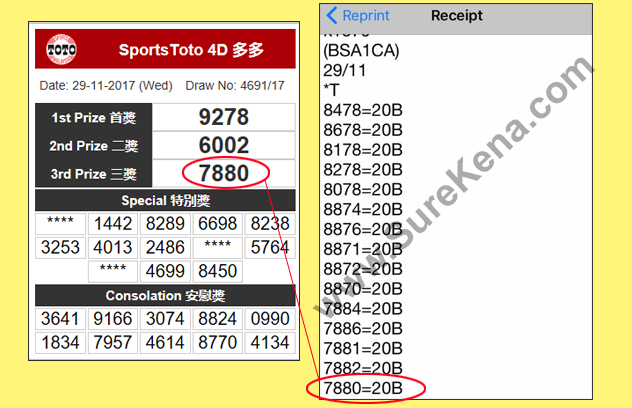Click consolation number 8824
The width and height of the screenshot is (632, 408).
(x=218, y=319)
